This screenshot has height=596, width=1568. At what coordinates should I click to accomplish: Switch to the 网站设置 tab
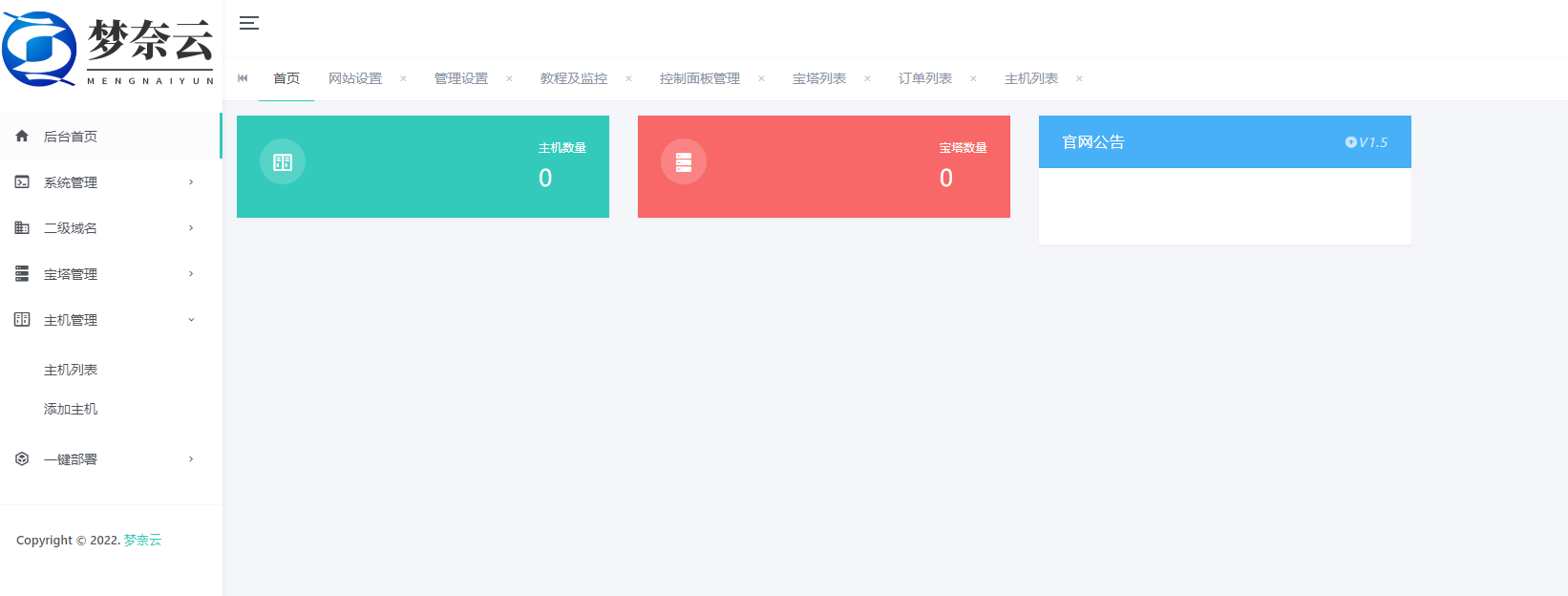point(355,78)
